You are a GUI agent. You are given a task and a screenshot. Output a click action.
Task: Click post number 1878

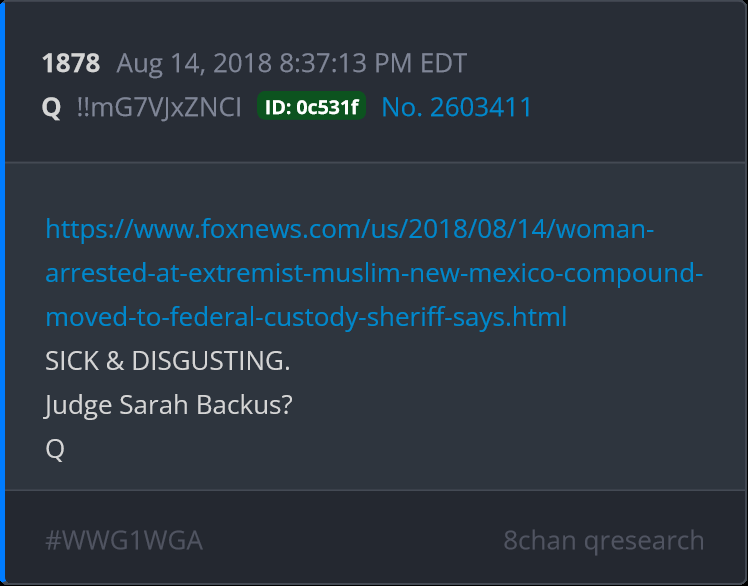pyautogui.click(x=71, y=63)
